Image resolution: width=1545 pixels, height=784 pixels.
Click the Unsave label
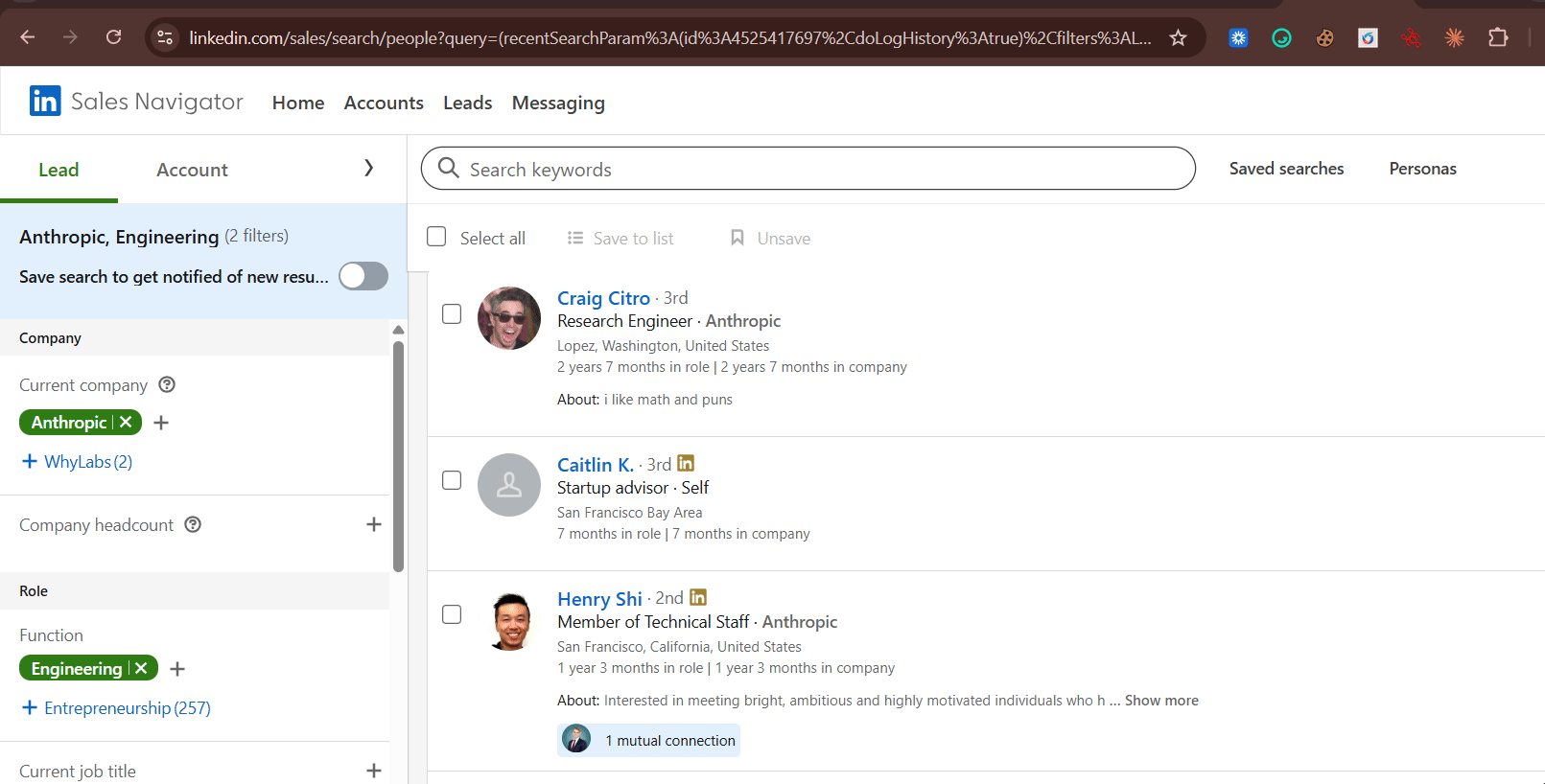[x=784, y=239]
